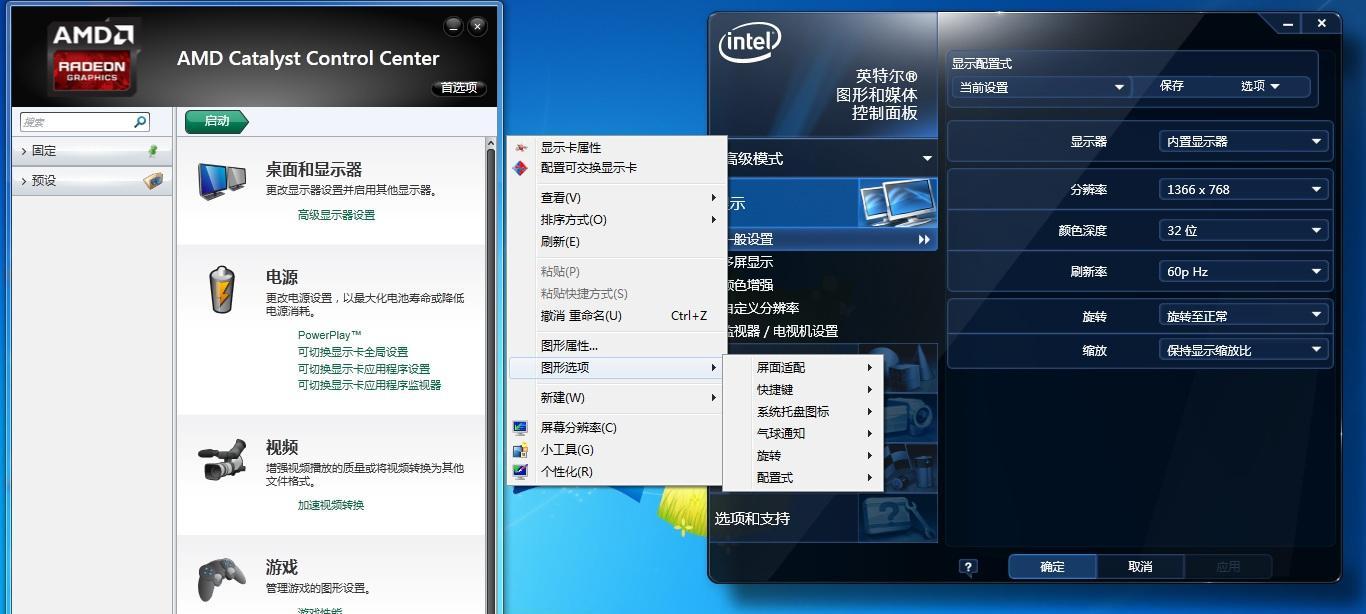The image size is (1366, 614).
Task: Click the 确定 button
Action: pos(1052,567)
